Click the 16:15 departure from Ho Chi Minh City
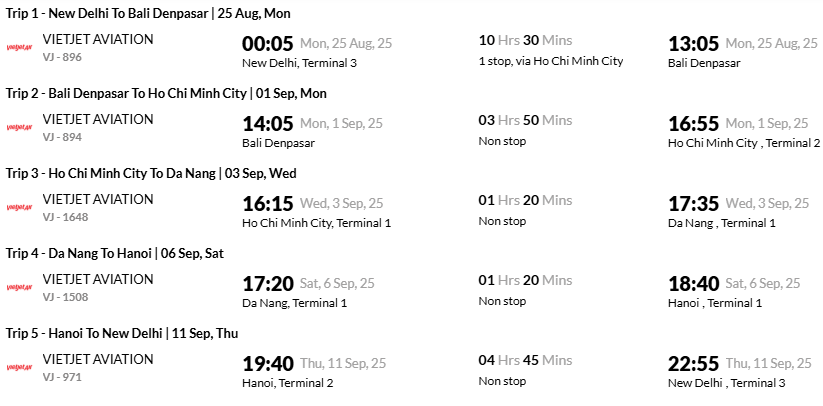Viewport: 823px width, 406px height. pyautogui.click(x=268, y=204)
